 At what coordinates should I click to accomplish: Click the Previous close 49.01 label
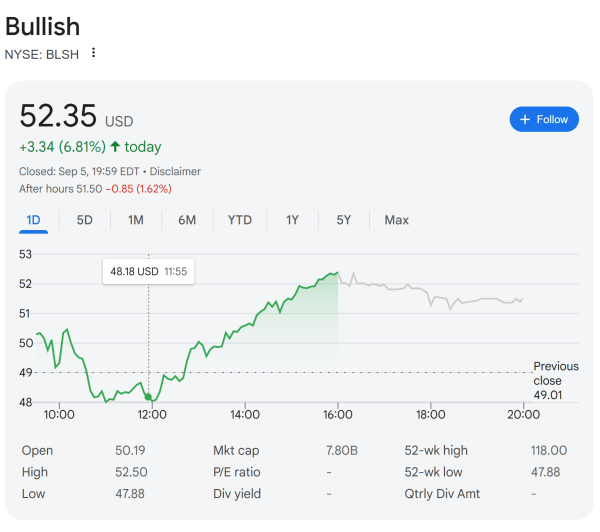click(x=555, y=381)
